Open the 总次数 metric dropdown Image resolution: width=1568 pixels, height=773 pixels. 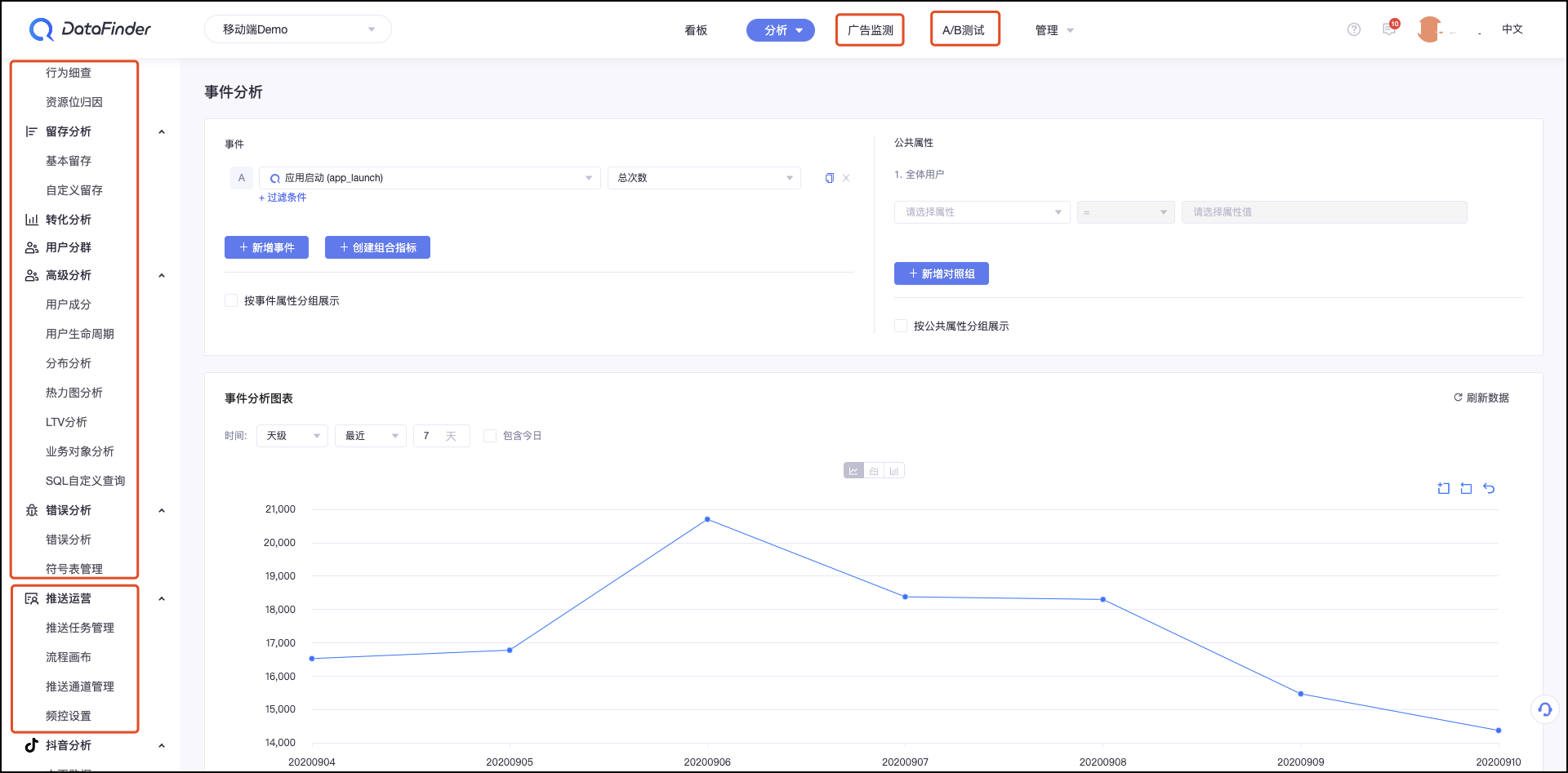pyautogui.click(x=704, y=178)
